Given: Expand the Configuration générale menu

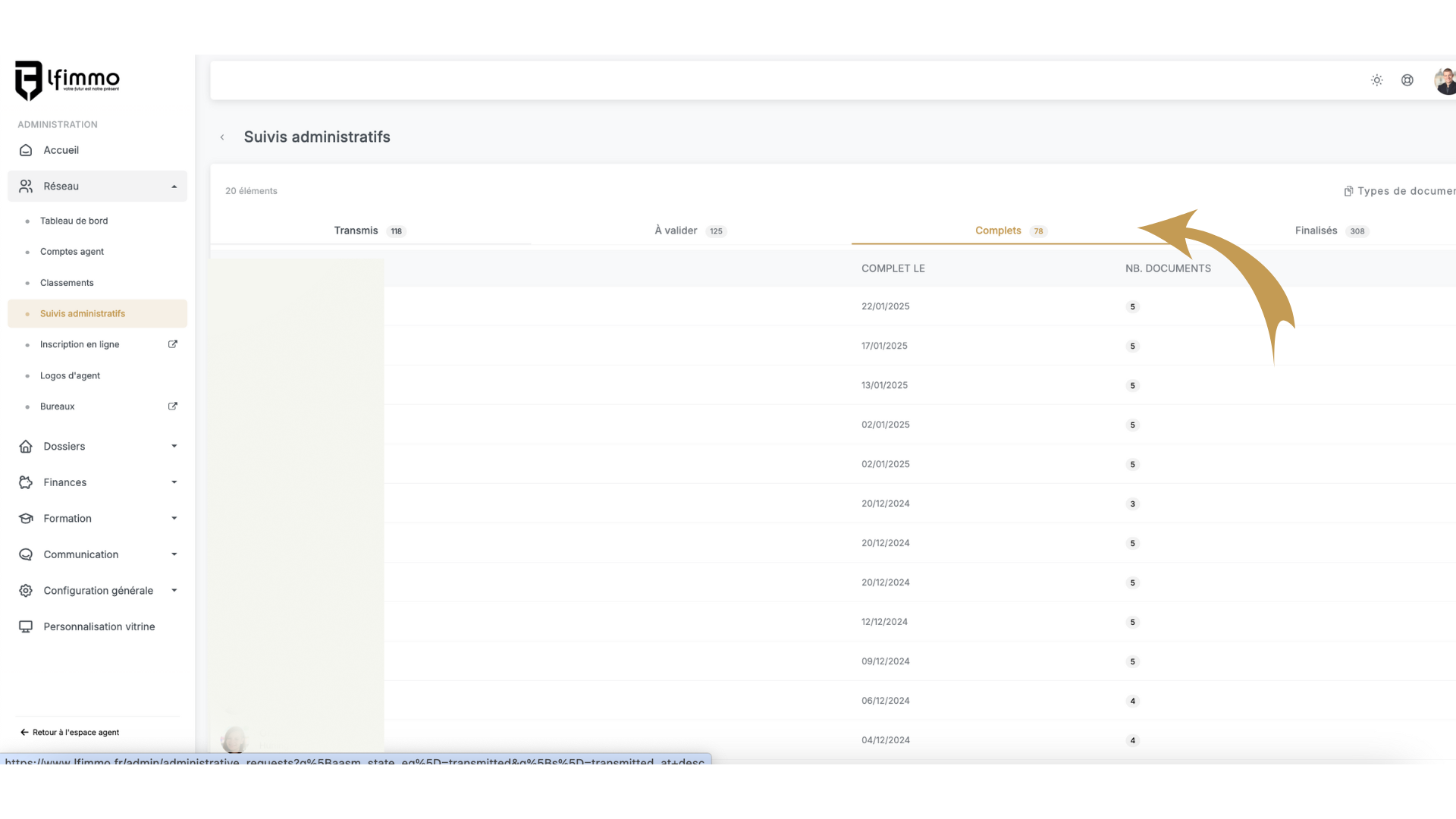Looking at the screenshot, I should (174, 591).
